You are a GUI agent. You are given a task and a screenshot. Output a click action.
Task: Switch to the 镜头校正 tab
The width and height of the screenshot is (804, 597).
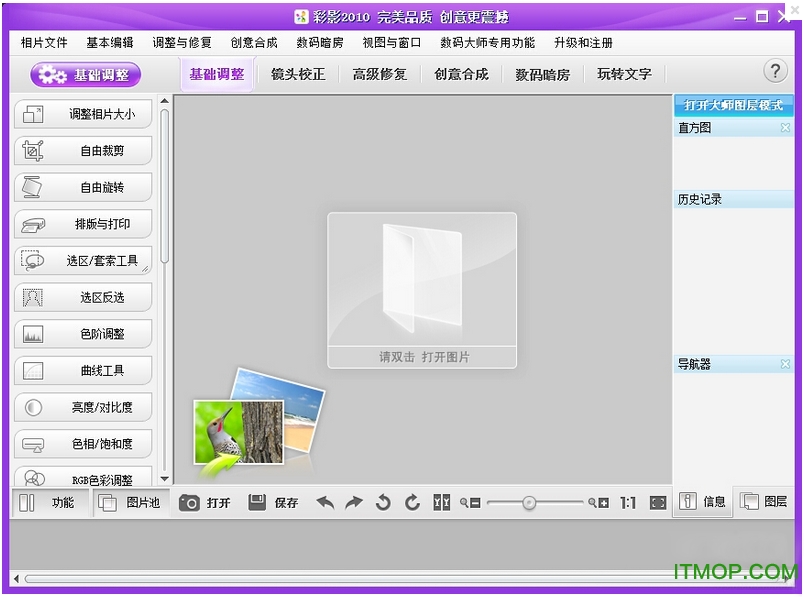(298, 74)
